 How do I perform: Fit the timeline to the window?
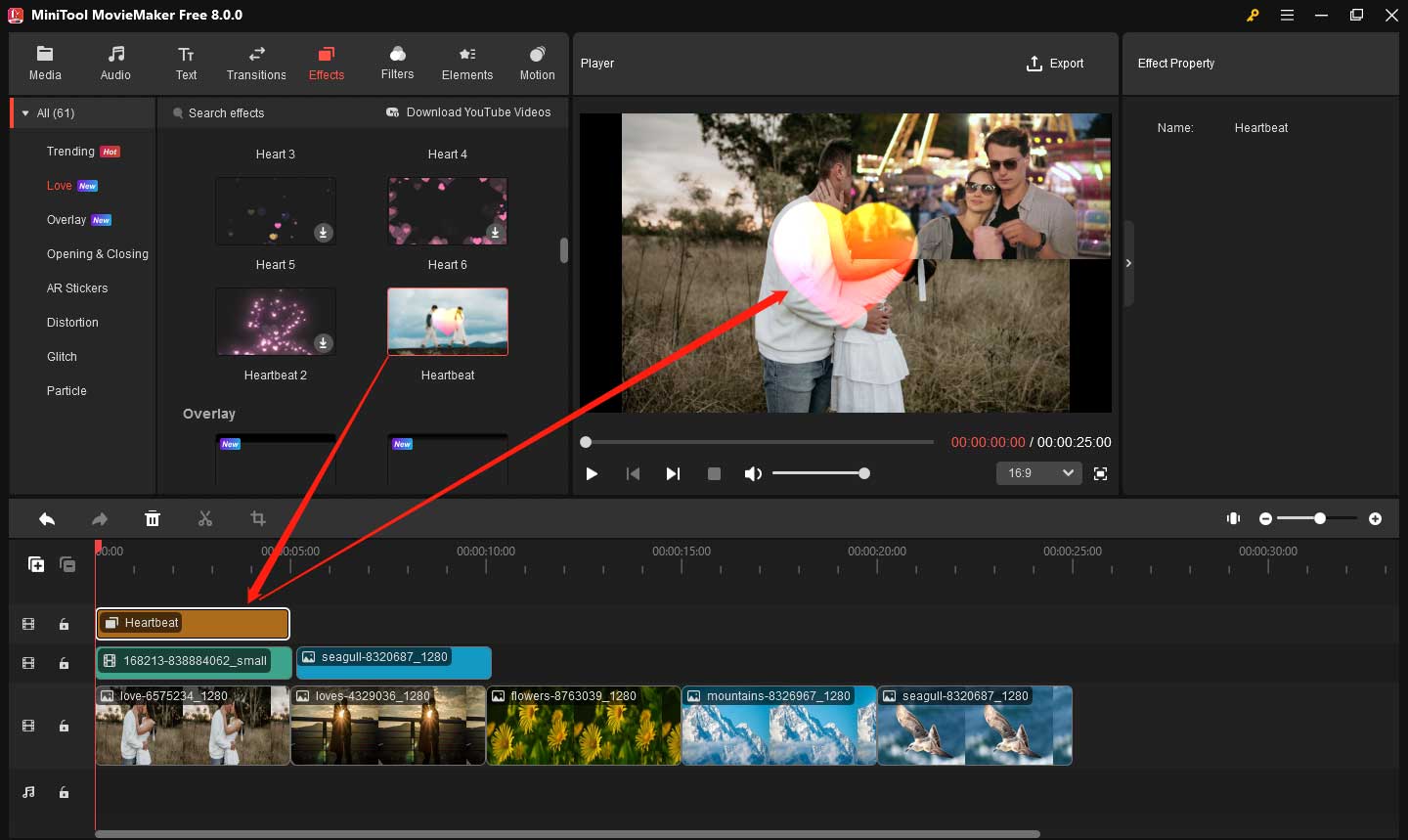[x=1234, y=518]
